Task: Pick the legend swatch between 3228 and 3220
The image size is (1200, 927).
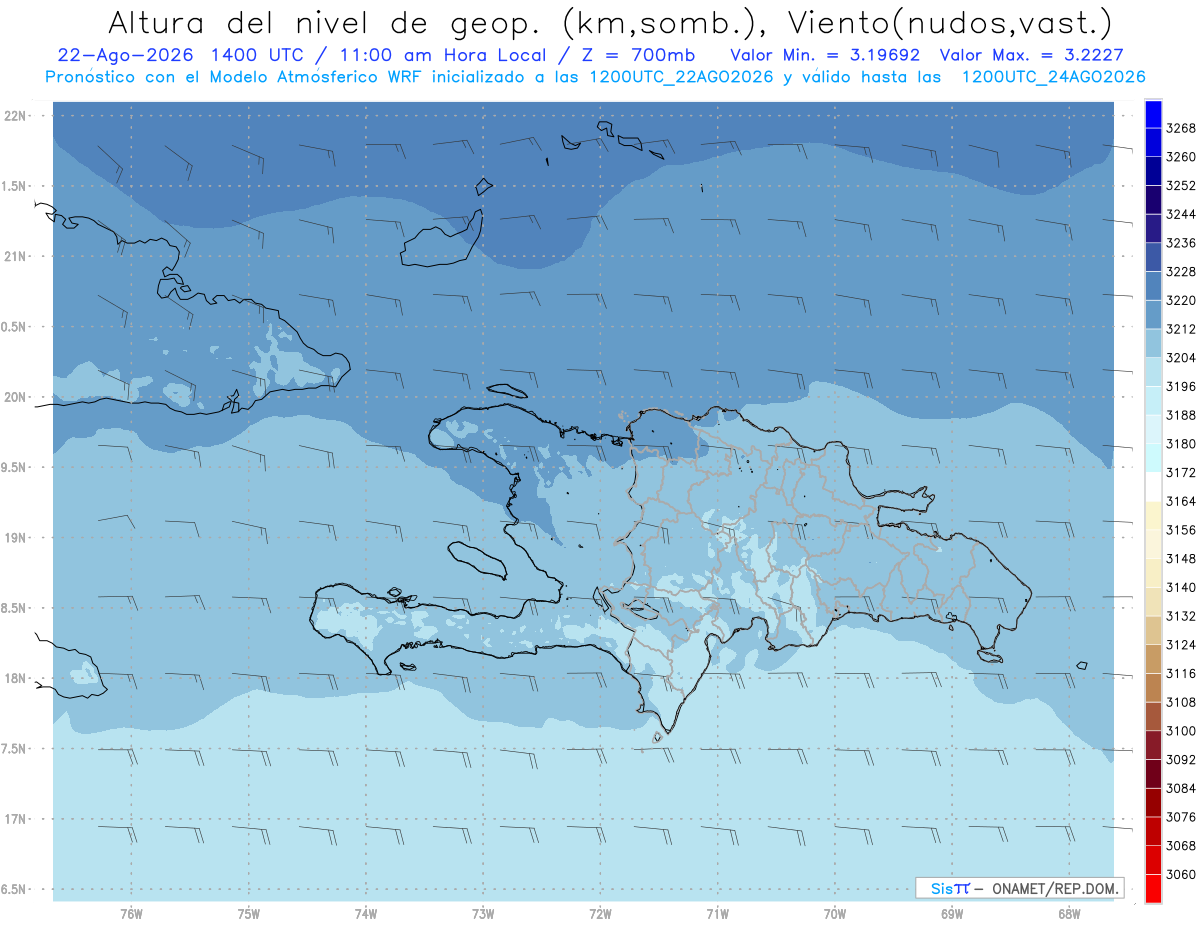Action: pyautogui.click(x=1153, y=286)
